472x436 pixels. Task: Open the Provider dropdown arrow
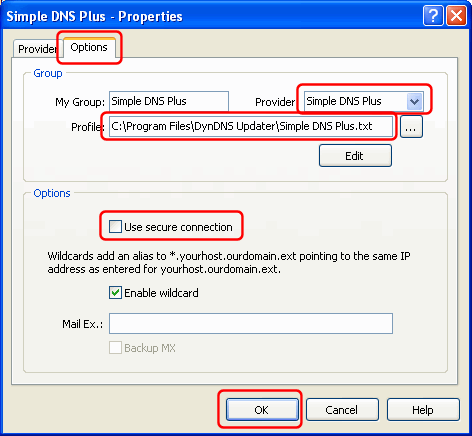[415, 101]
